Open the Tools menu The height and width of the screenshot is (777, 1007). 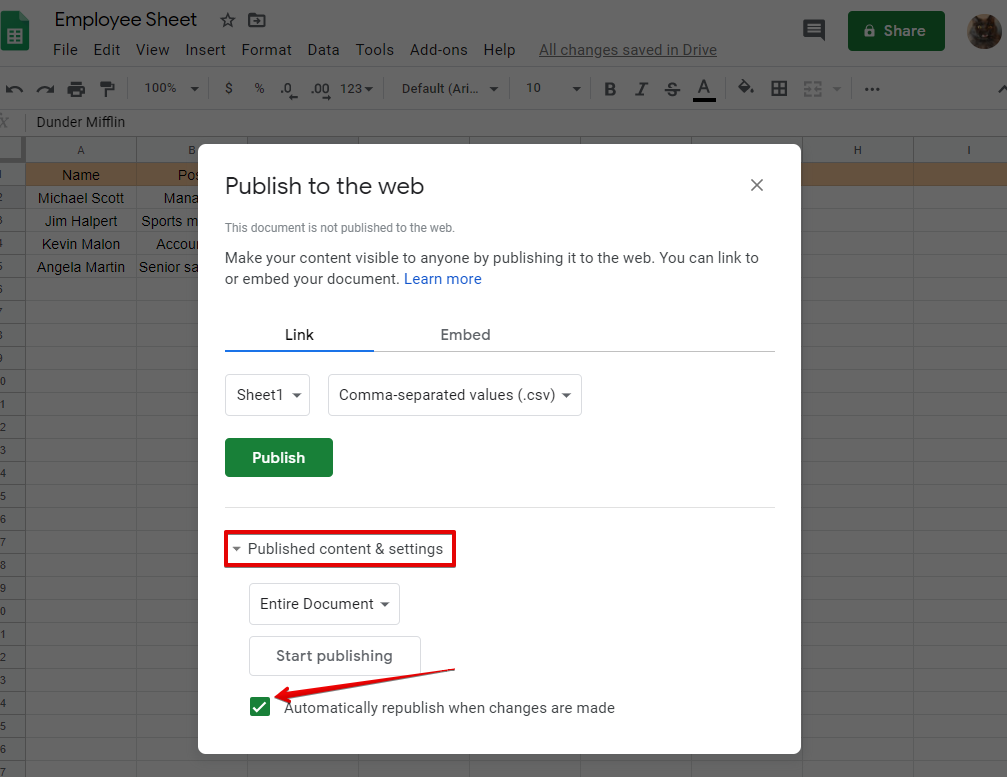374,50
